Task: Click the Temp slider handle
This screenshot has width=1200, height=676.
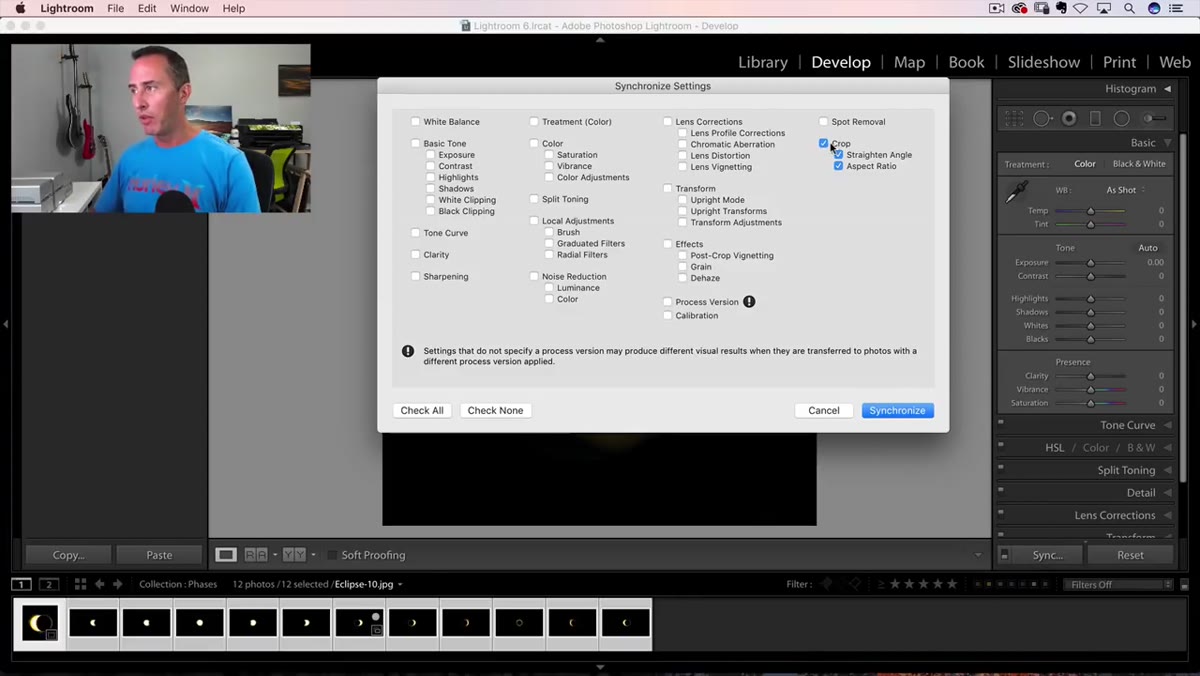Action: coord(1090,211)
